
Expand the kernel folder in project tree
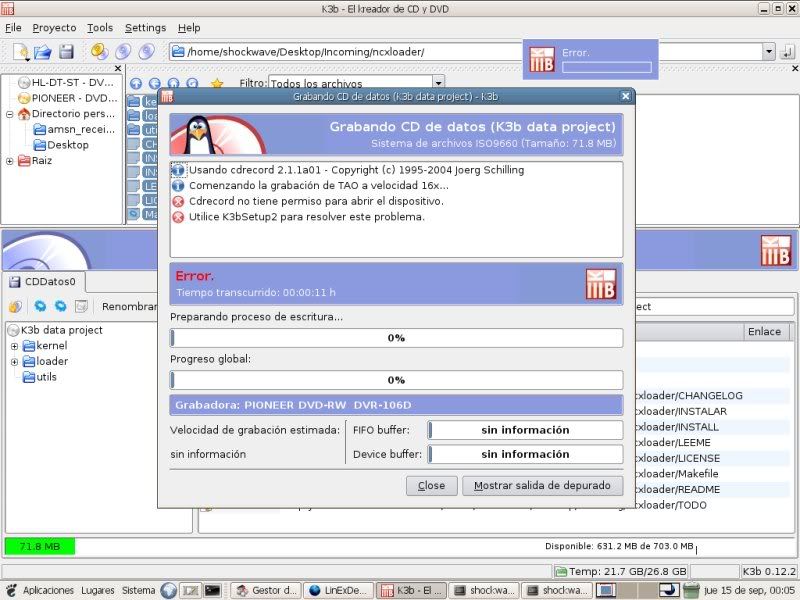coord(15,346)
